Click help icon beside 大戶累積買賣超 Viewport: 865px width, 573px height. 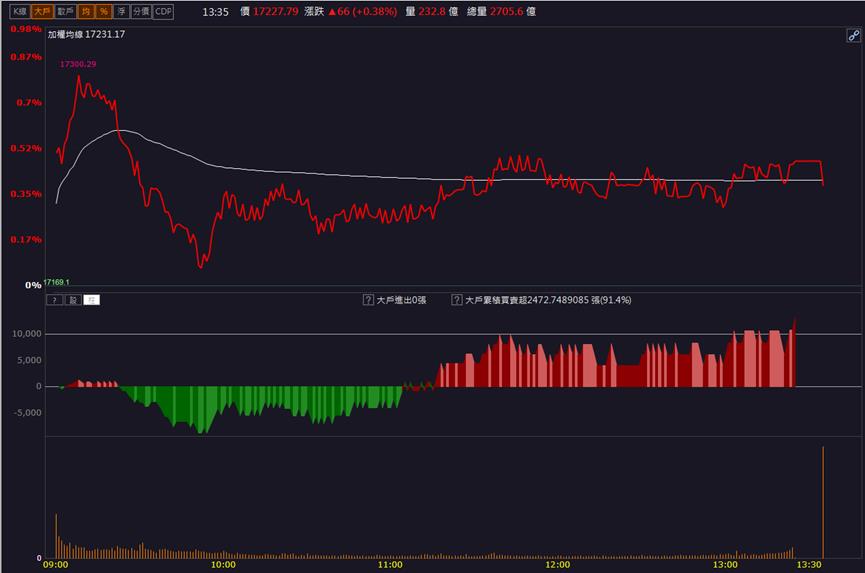457,300
